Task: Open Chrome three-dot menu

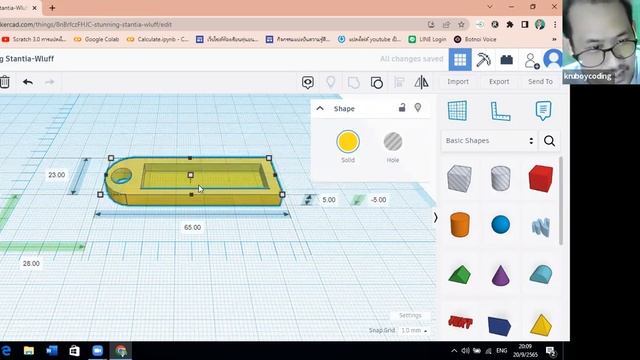Action: click(x=555, y=24)
